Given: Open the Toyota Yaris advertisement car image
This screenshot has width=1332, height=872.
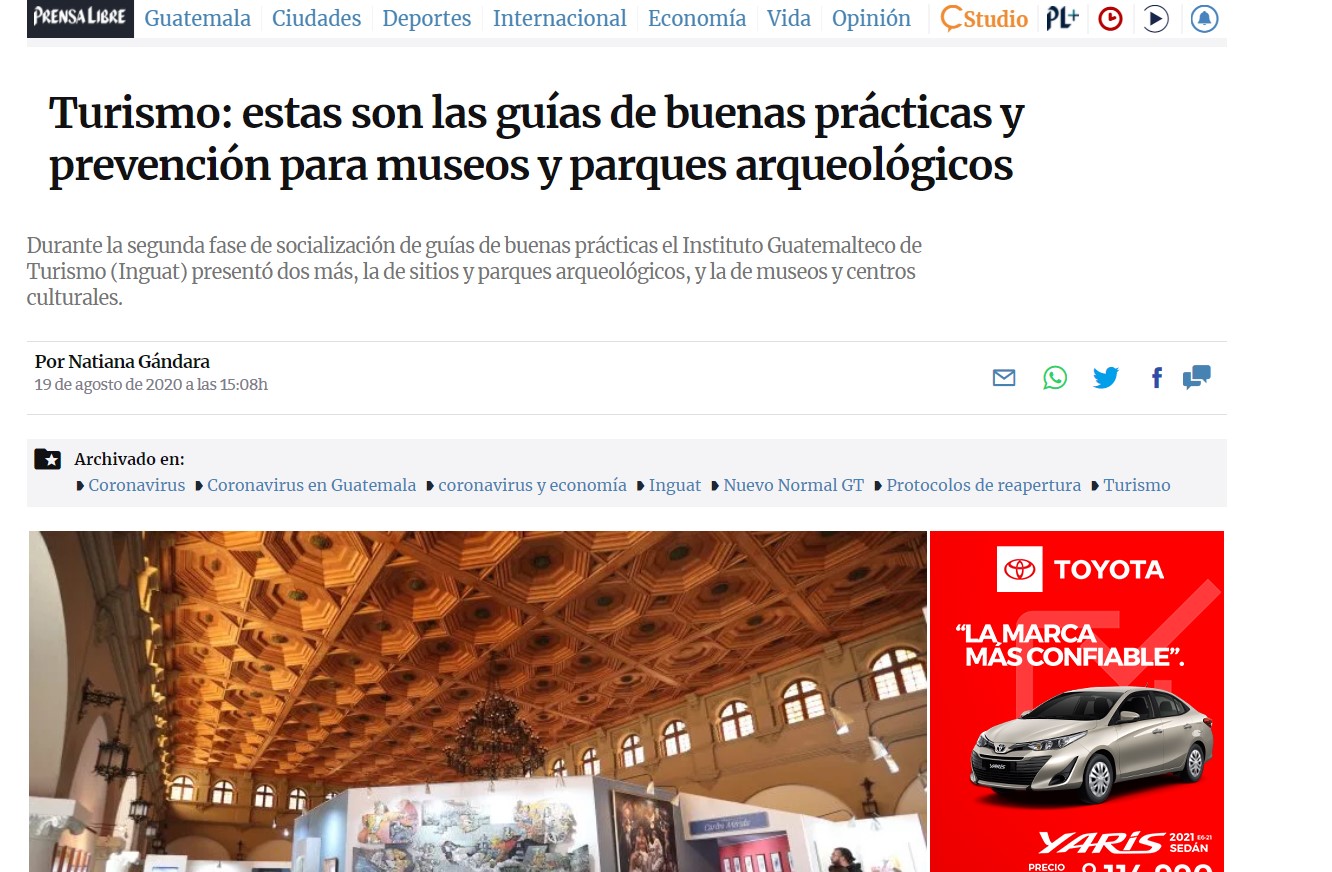Looking at the screenshot, I should 1091,745.
